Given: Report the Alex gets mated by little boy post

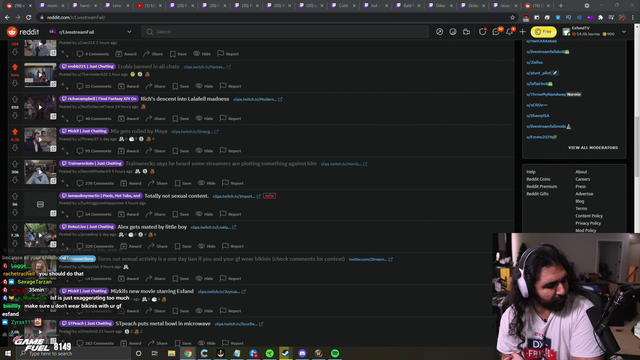Looking at the screenshot, I should (233, 246).
